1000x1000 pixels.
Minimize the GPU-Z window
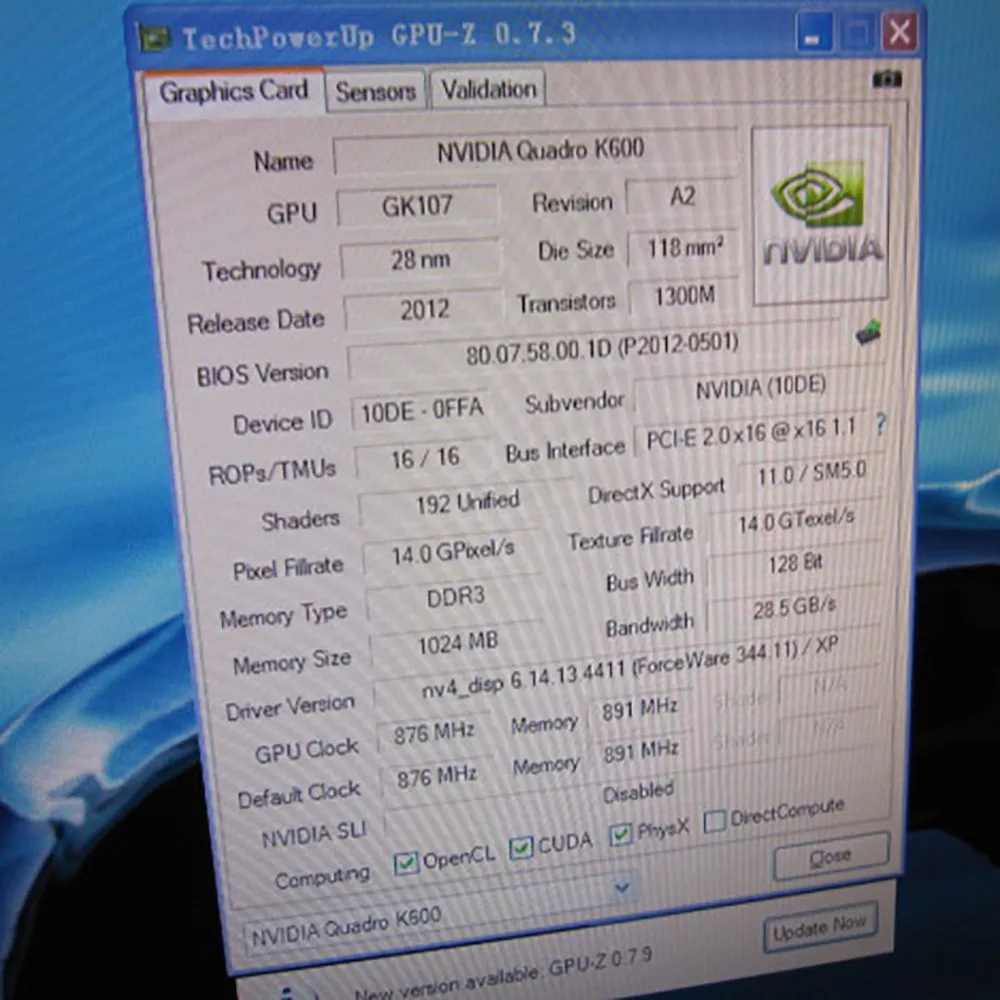[x=813, y=33]
